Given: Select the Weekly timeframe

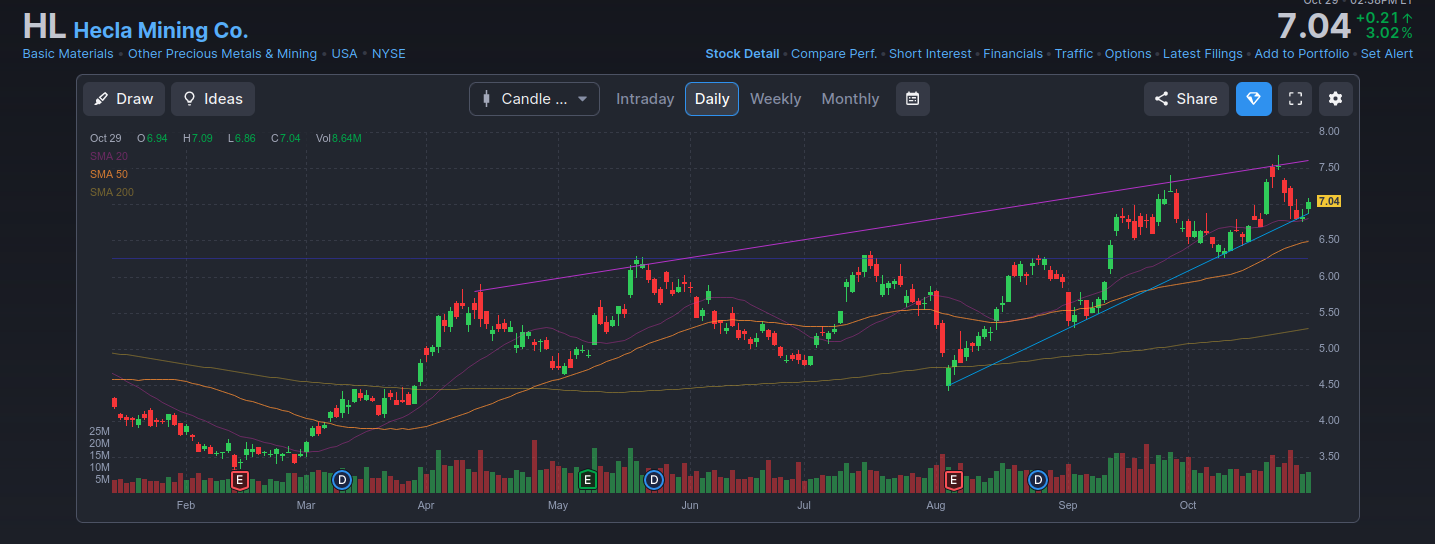Looking at the screenshot, I should 775,99.
